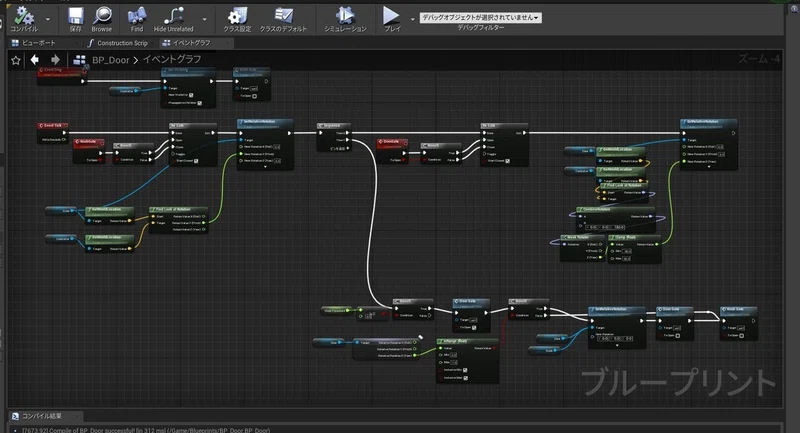
Task: Toggle Propagate to Children checkbox
Action: point(199,103)
